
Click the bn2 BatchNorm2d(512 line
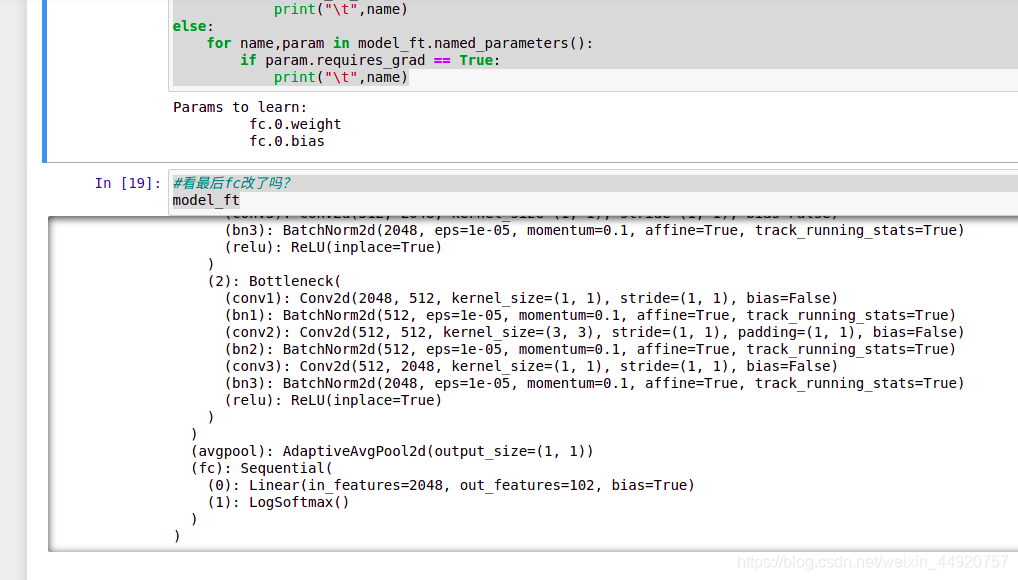[x=590, y=349]
